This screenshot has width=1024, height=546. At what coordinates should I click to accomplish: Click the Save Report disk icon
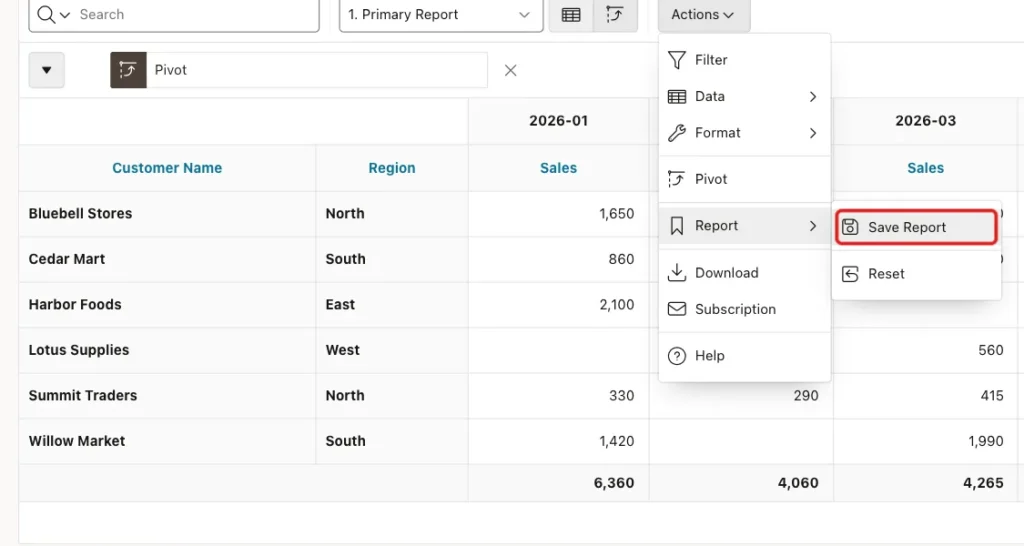(x=850, y=227)
